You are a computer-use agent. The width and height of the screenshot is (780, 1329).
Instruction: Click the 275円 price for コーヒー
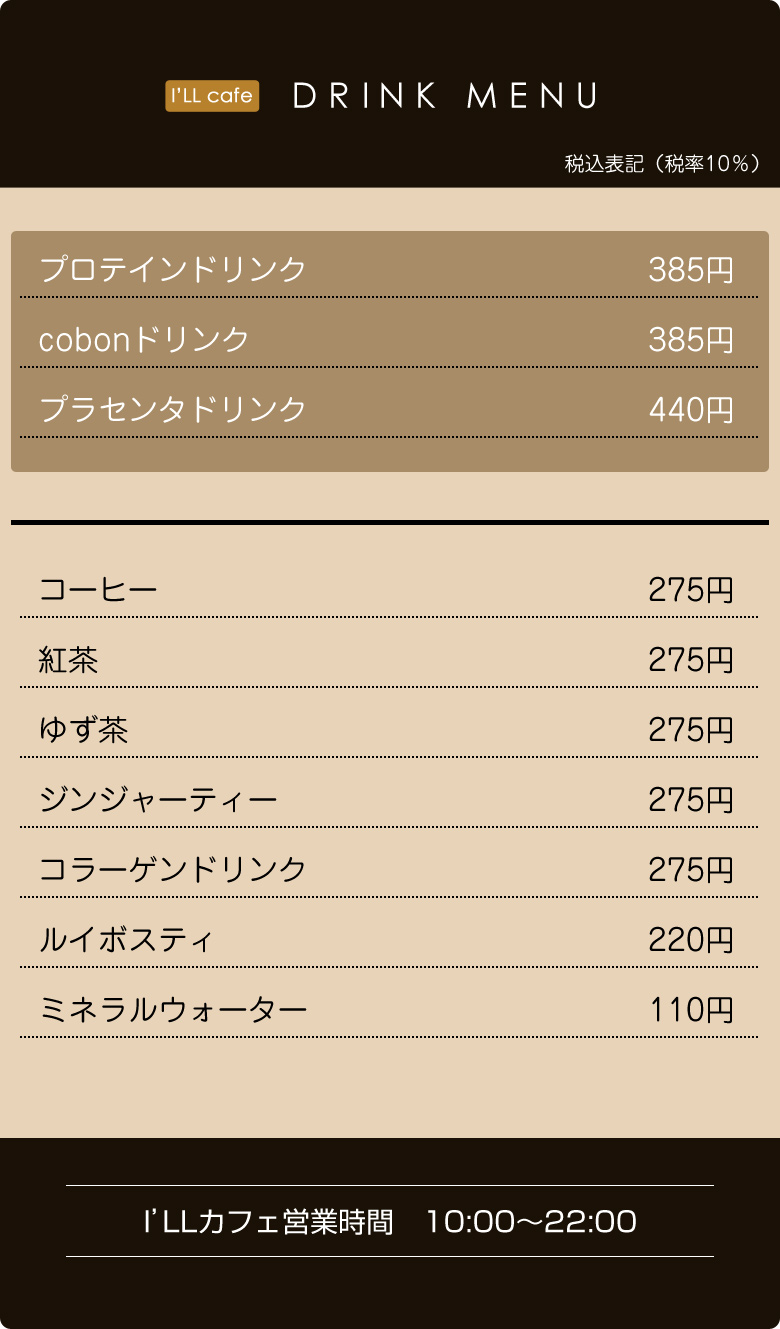tap(692, 589)
